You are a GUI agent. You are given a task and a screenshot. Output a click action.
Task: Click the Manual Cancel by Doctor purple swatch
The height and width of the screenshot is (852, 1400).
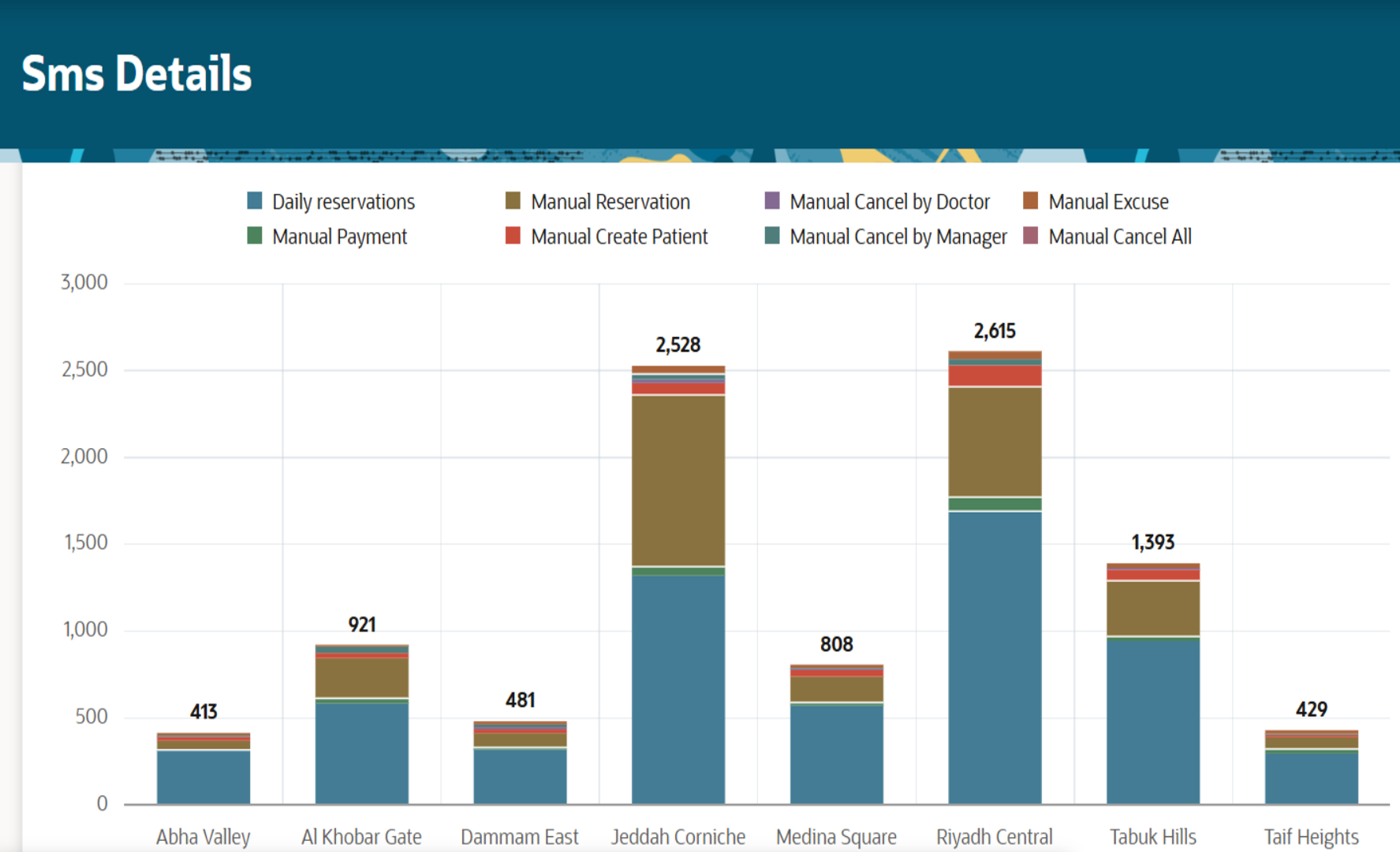tap(772, 200)
